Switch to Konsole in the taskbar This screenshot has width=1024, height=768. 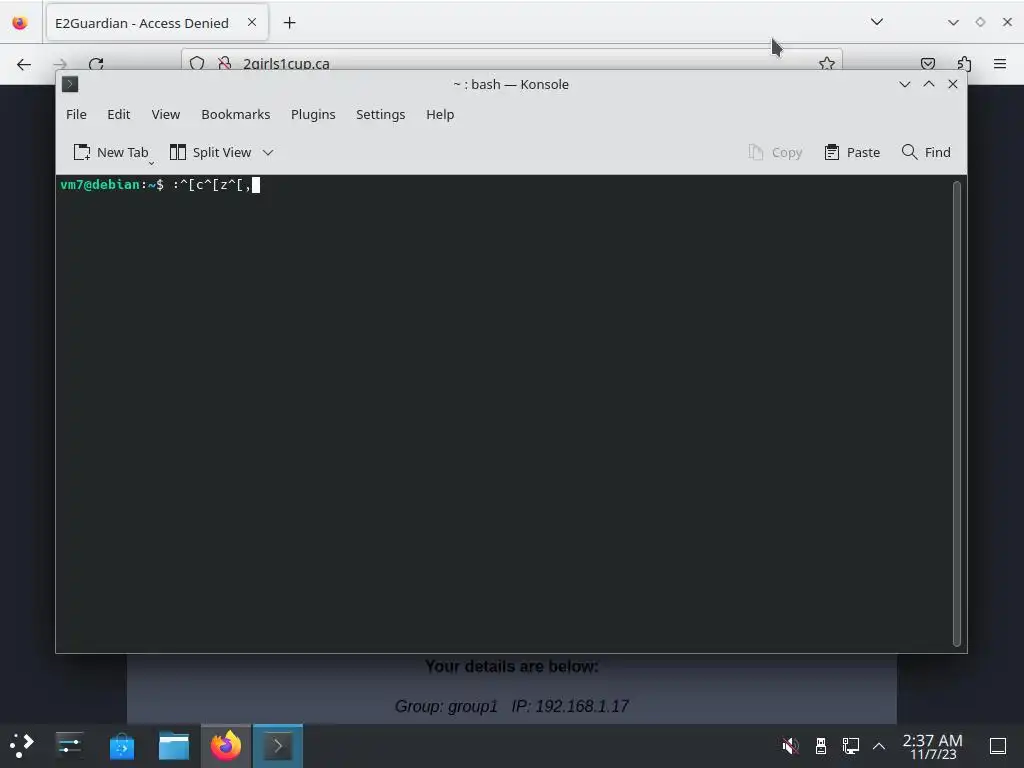(x=278, y=746)
